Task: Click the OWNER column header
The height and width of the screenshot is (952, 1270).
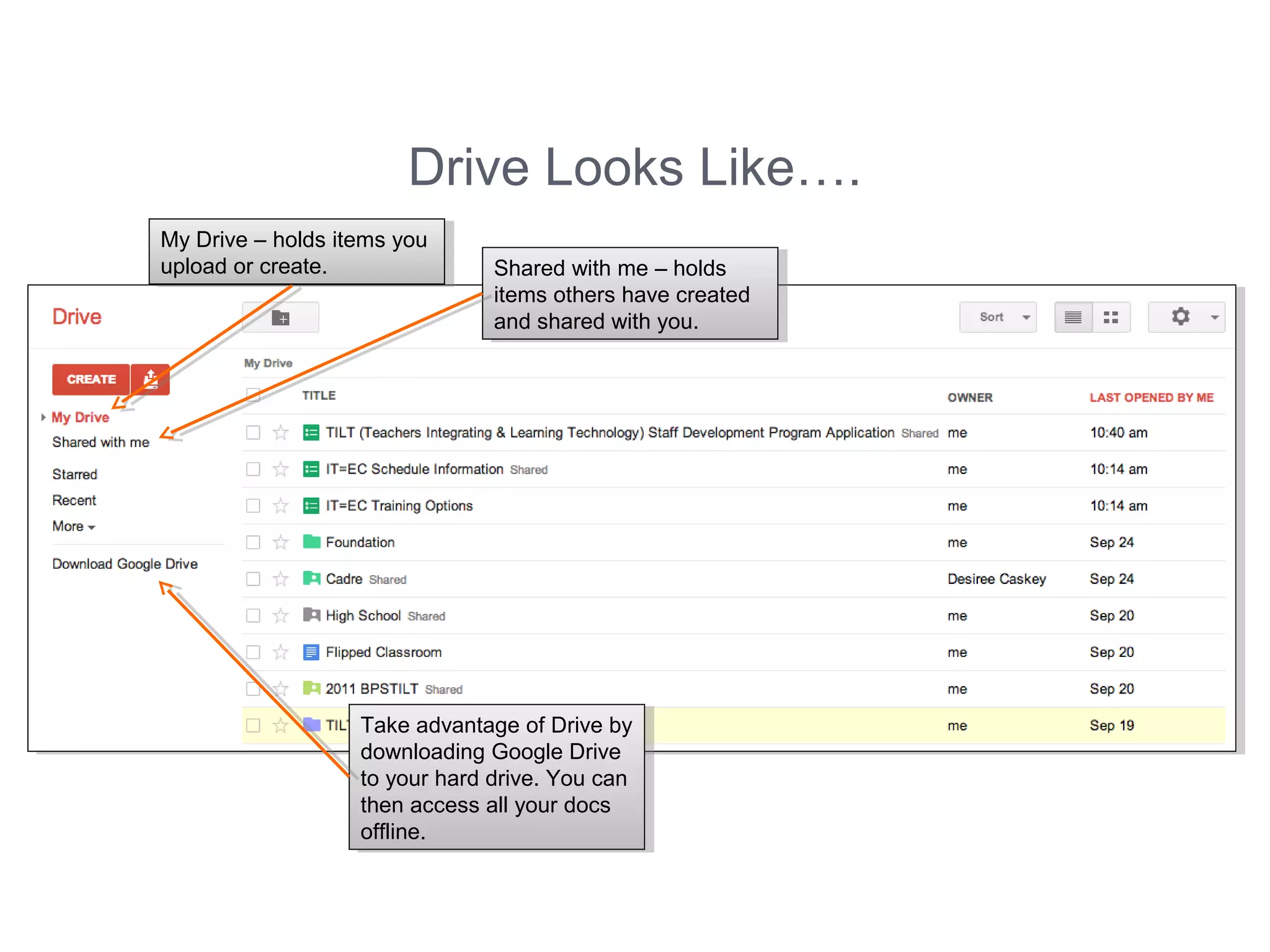Action: (x=970, y=397)
